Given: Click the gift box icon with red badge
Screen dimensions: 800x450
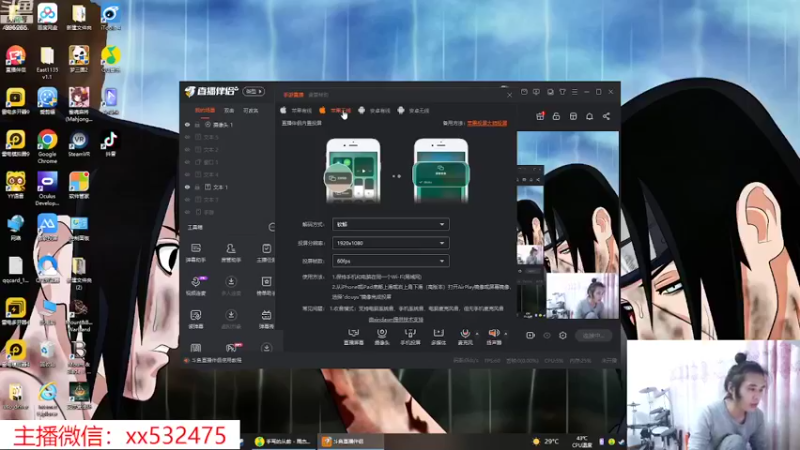Looking at the screenshot, I should (540, 116).
